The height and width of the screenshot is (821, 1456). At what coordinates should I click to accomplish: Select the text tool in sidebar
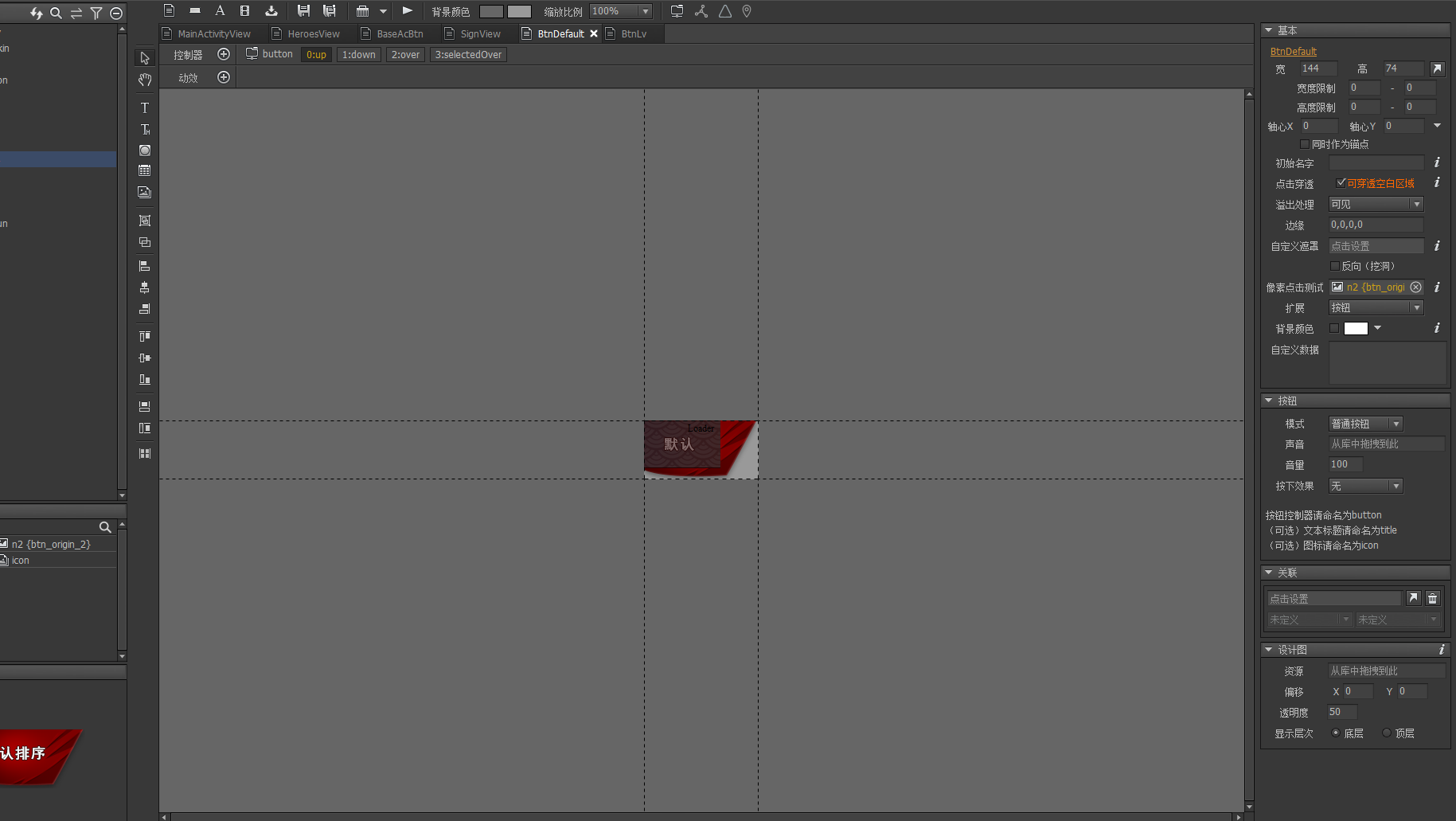[145, 108]
